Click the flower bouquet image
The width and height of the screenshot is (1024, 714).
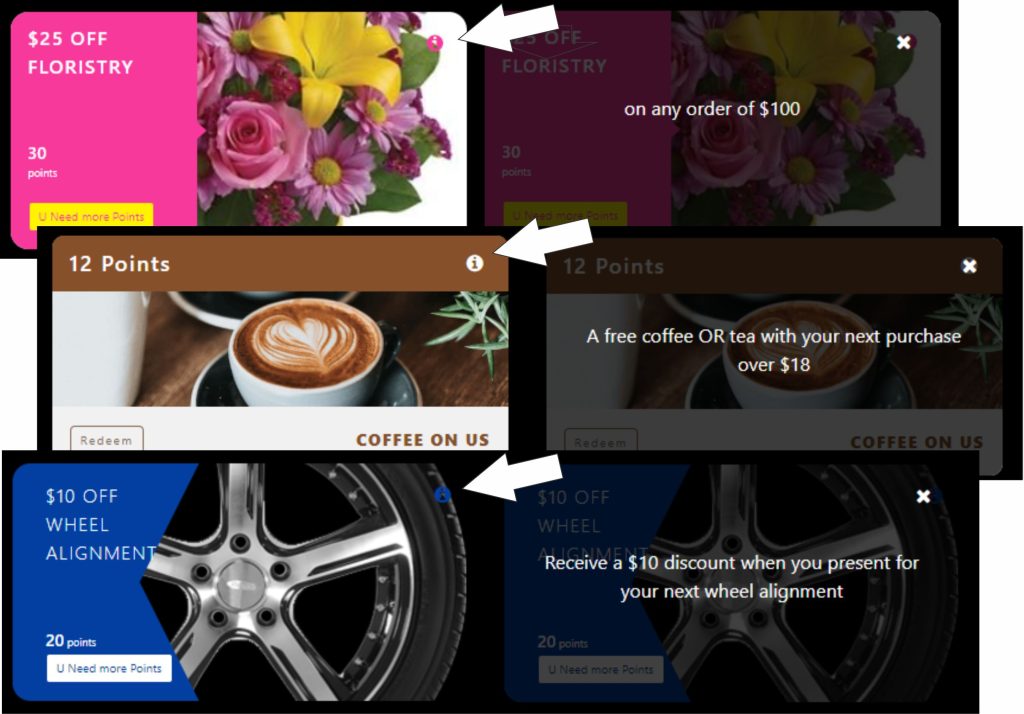tap(332, 119)
